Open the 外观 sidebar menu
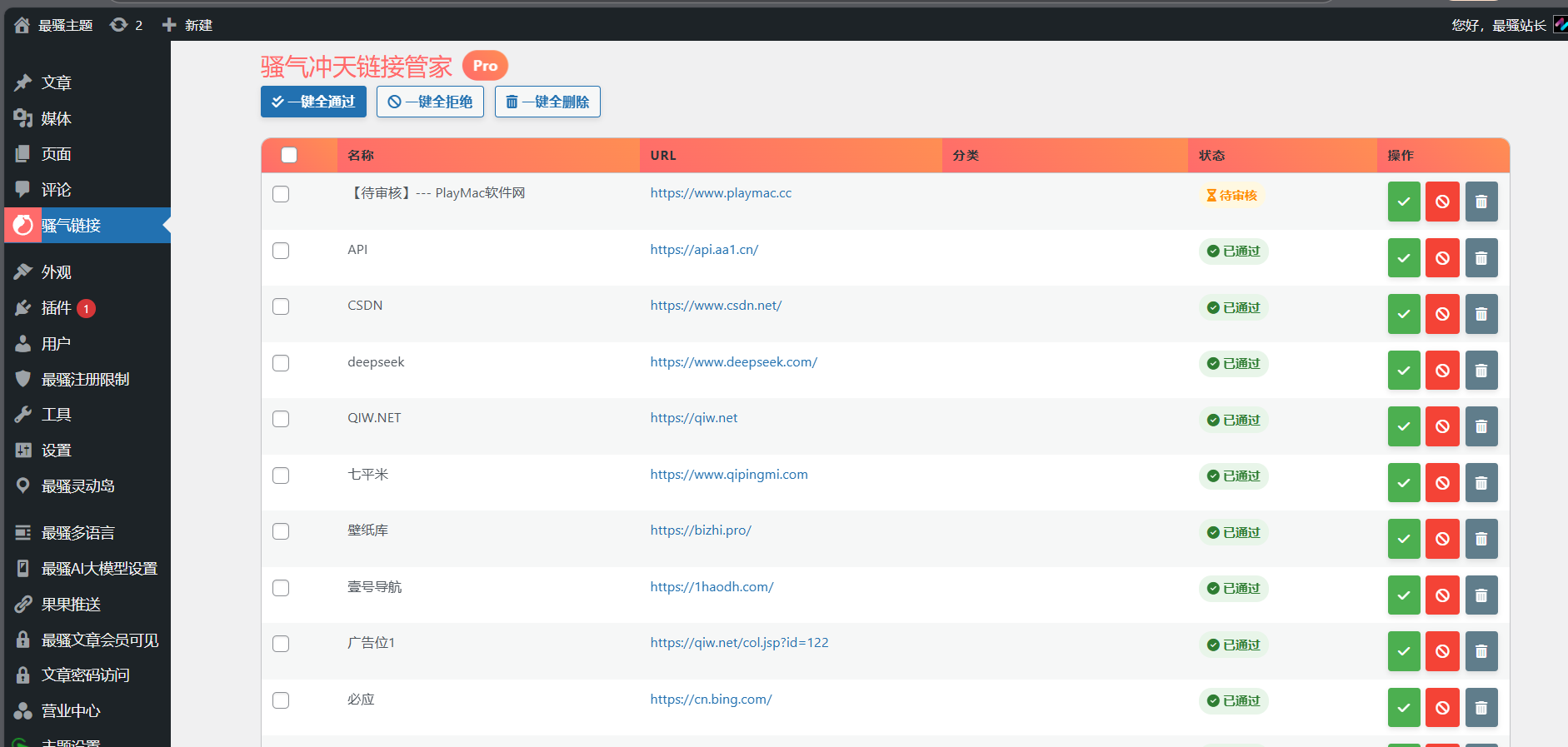Image resolution: width=1568 pixels, height=747 pixels. (87, 272)
